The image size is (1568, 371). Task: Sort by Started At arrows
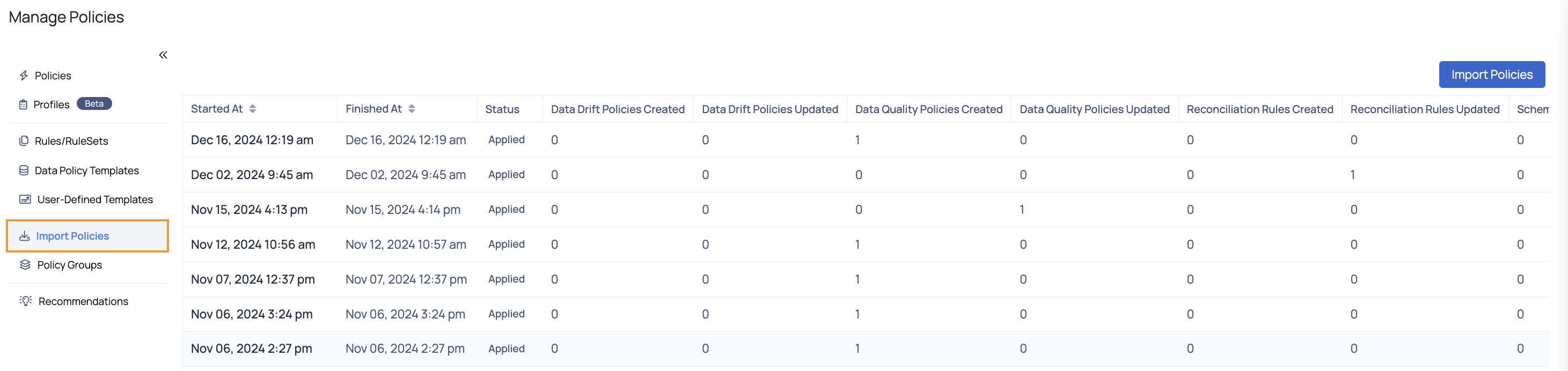pos(253,109)
